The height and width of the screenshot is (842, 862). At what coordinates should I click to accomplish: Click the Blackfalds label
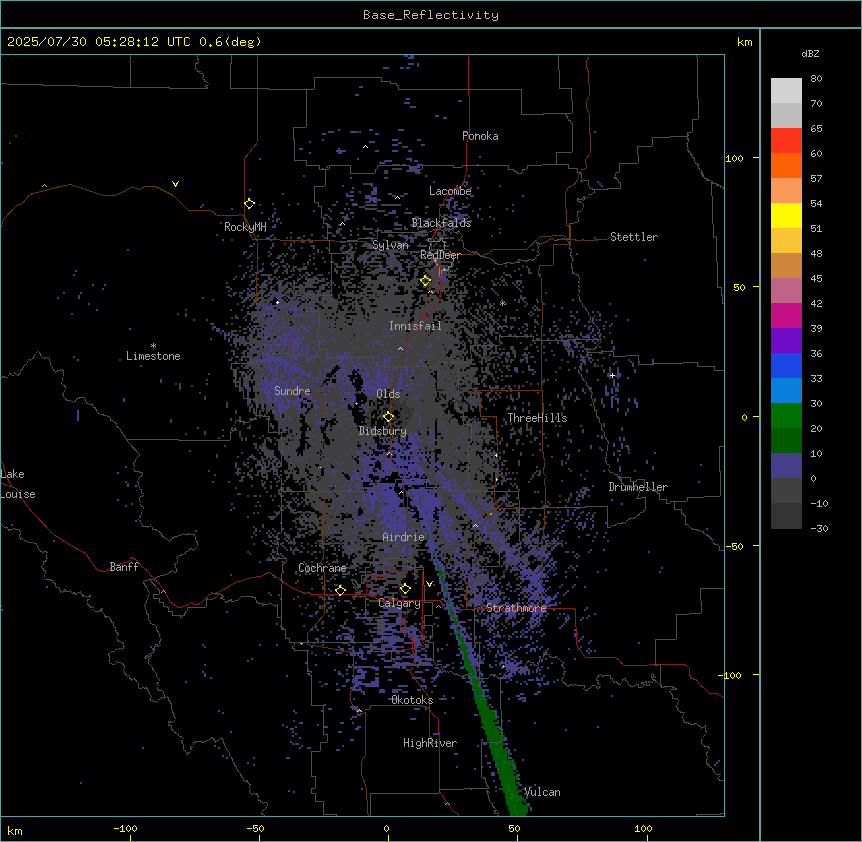point(441,223)
